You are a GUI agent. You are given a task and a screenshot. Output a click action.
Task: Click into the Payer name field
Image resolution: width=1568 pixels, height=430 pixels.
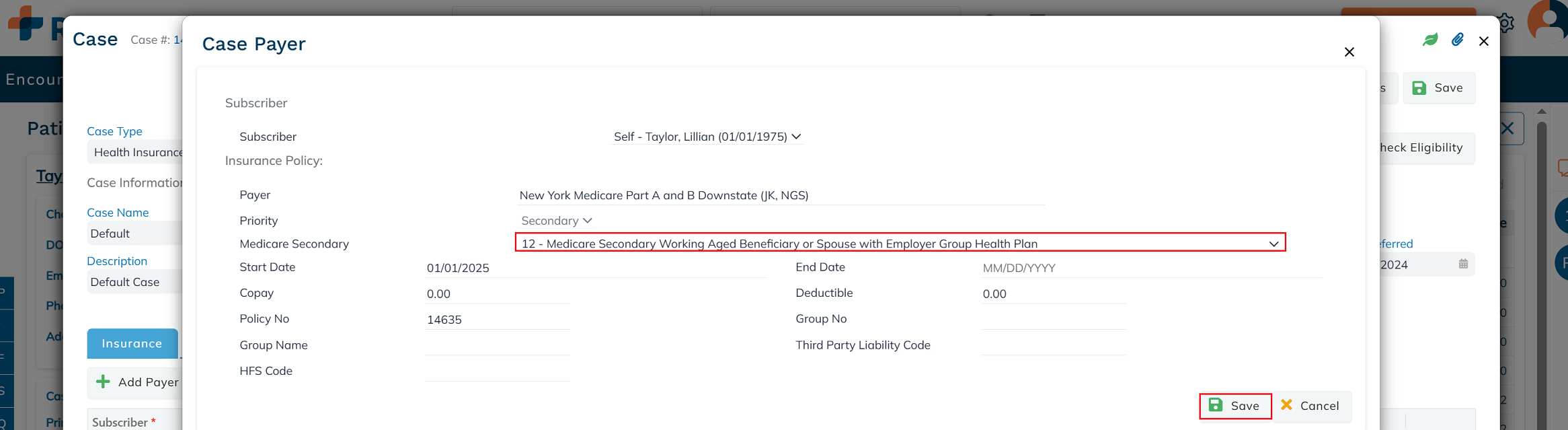click(x=780, y=196)
